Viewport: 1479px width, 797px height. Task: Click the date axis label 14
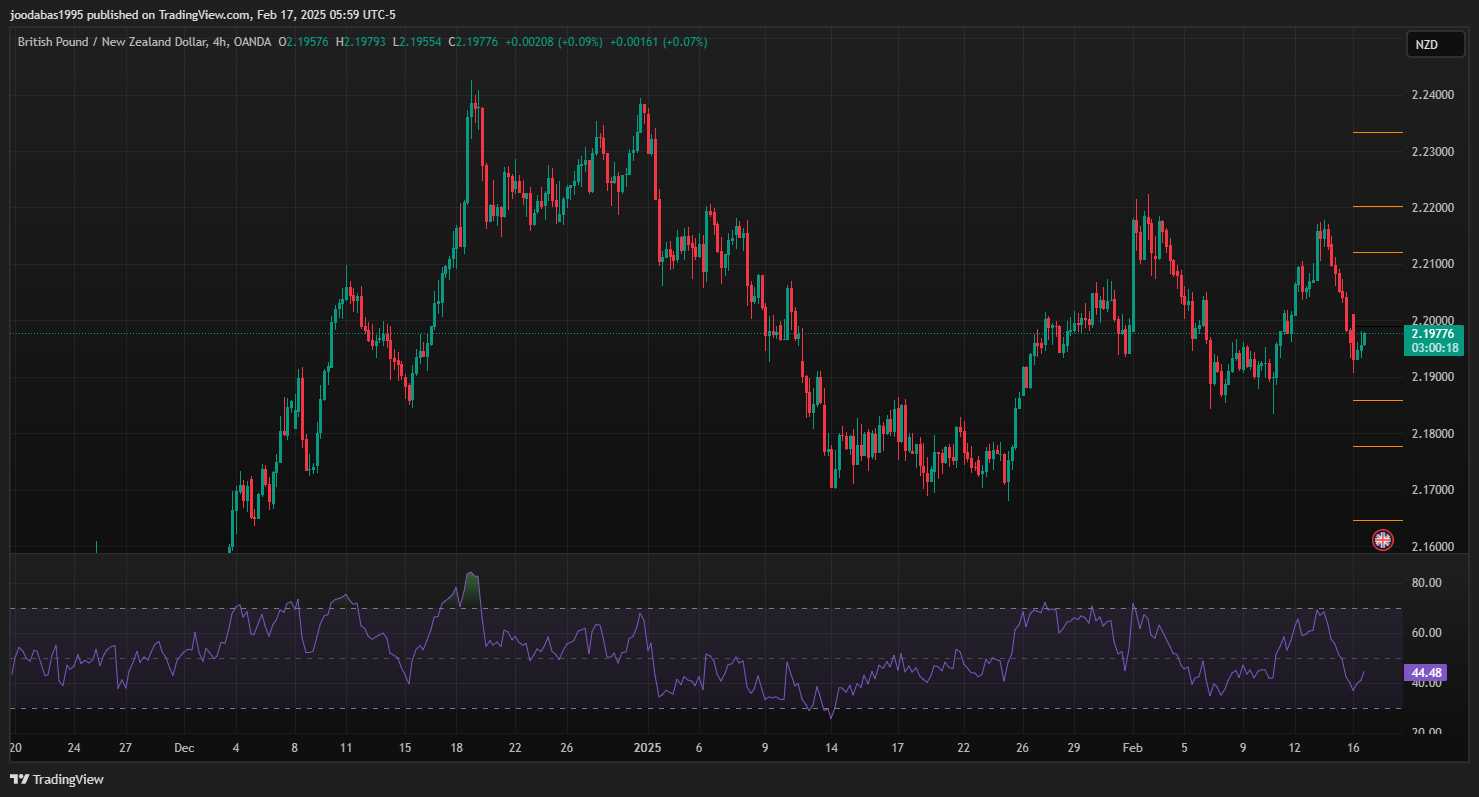pos(830,748)
